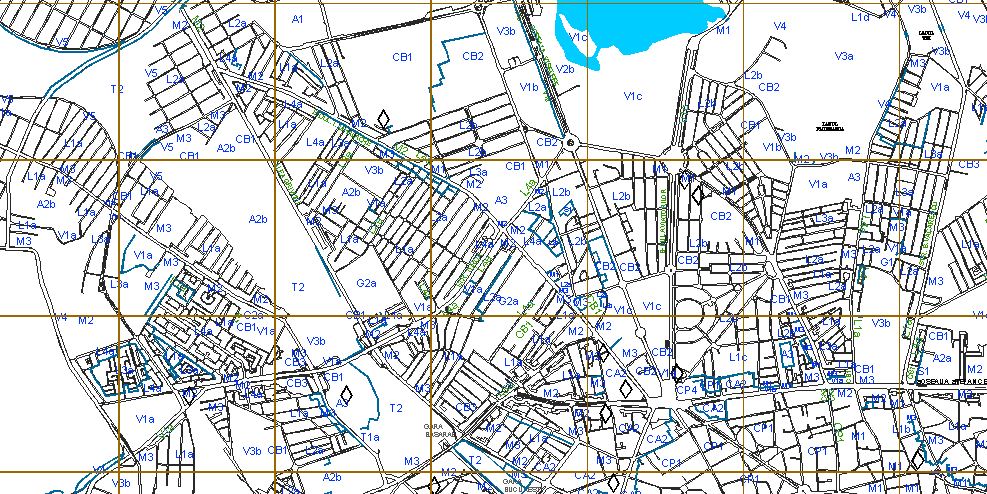
Task: Select the diamond marker left of T1a
Action: pos(345,397)
